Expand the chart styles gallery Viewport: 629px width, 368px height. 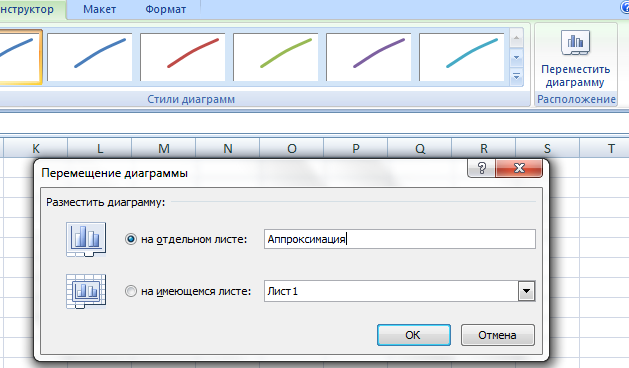(x=516, y=76)
